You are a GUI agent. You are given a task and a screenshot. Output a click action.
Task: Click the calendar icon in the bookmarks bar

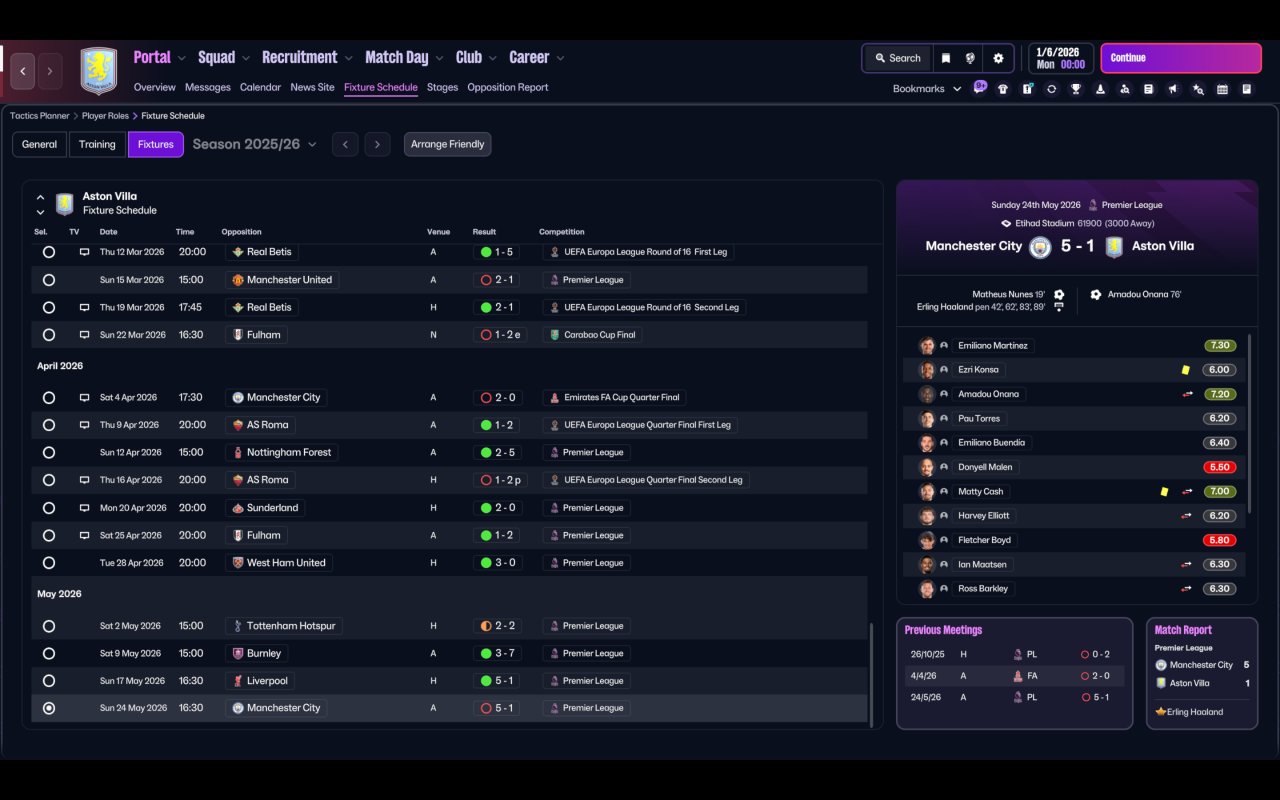1222,89
